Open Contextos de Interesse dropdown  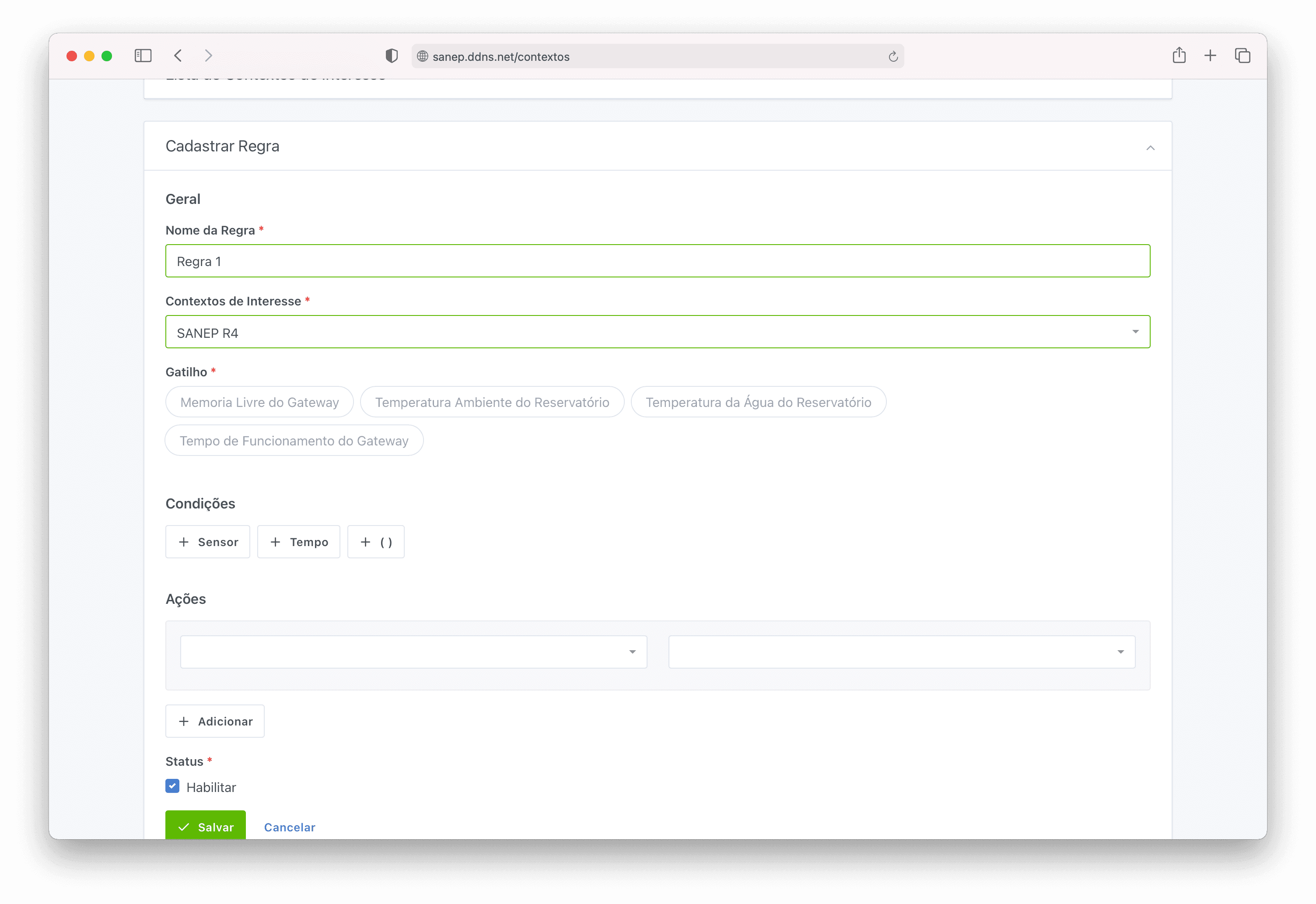point(657,332)
